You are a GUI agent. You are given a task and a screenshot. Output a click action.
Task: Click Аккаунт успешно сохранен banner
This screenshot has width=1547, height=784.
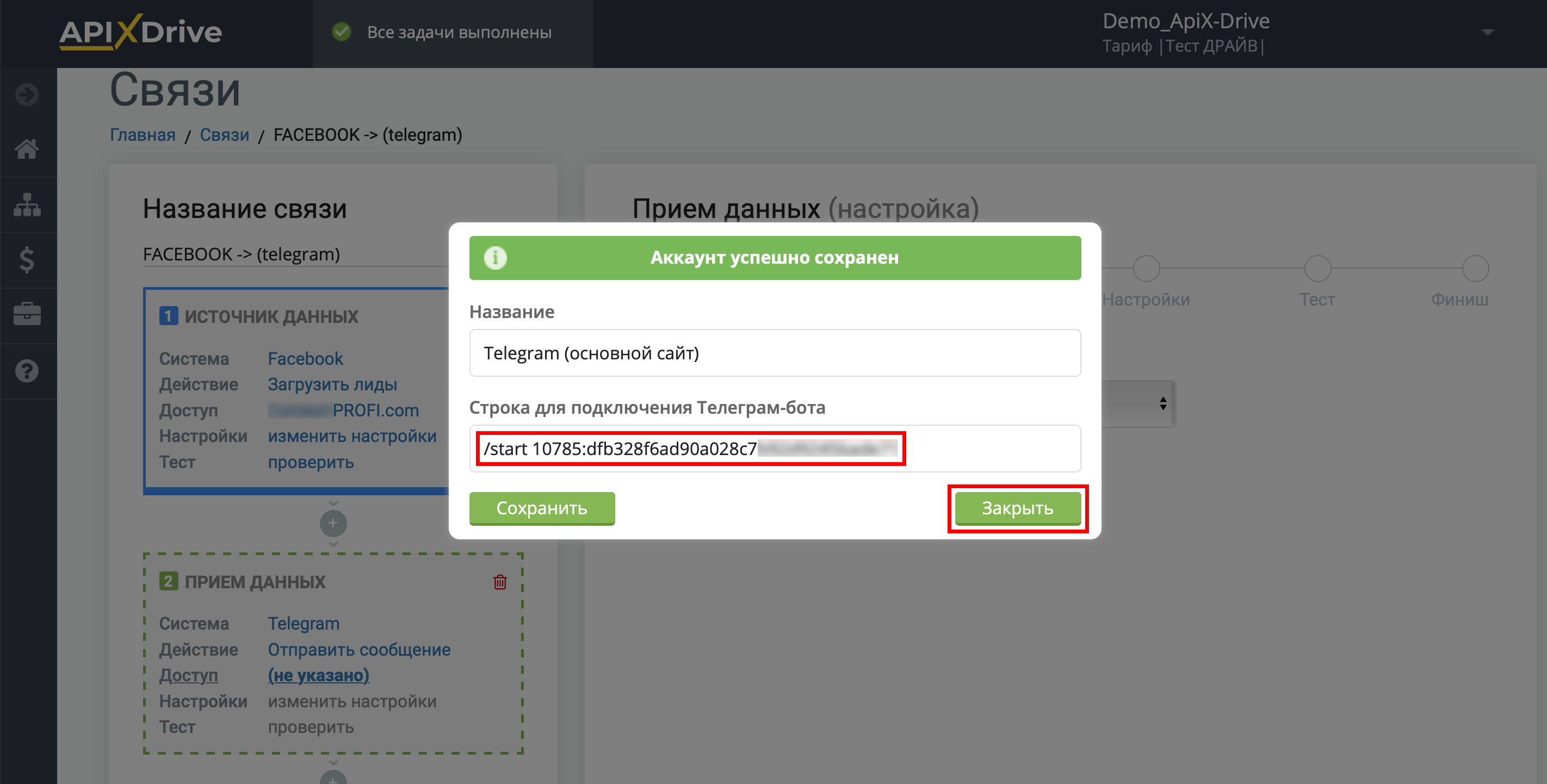click(775, 258)
